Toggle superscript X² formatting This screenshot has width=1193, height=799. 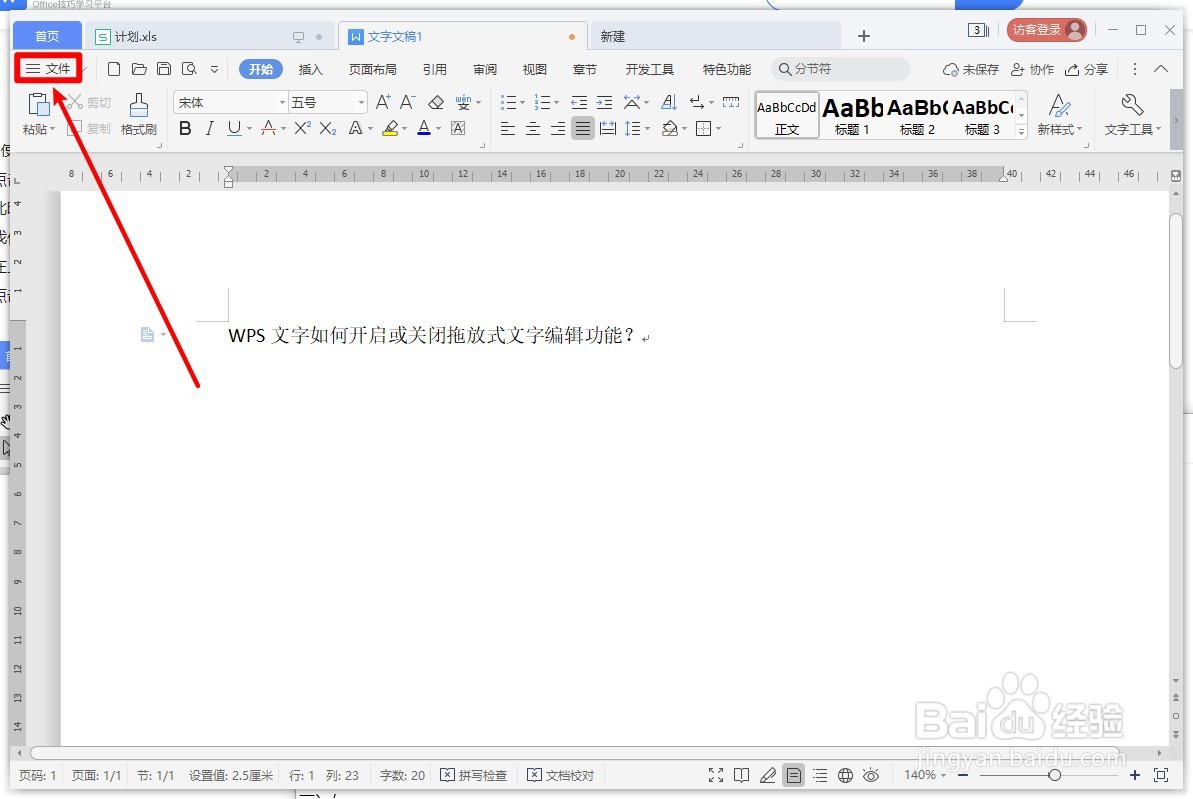click(x=302, y=129)
